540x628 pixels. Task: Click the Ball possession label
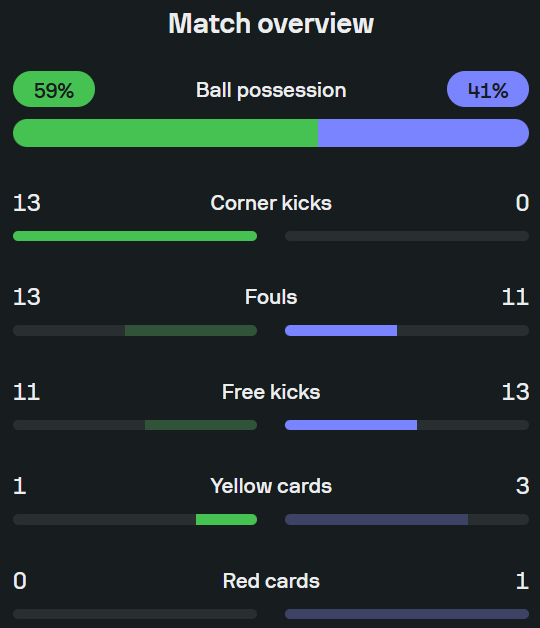pyautogui.click(x=271, y=90)
